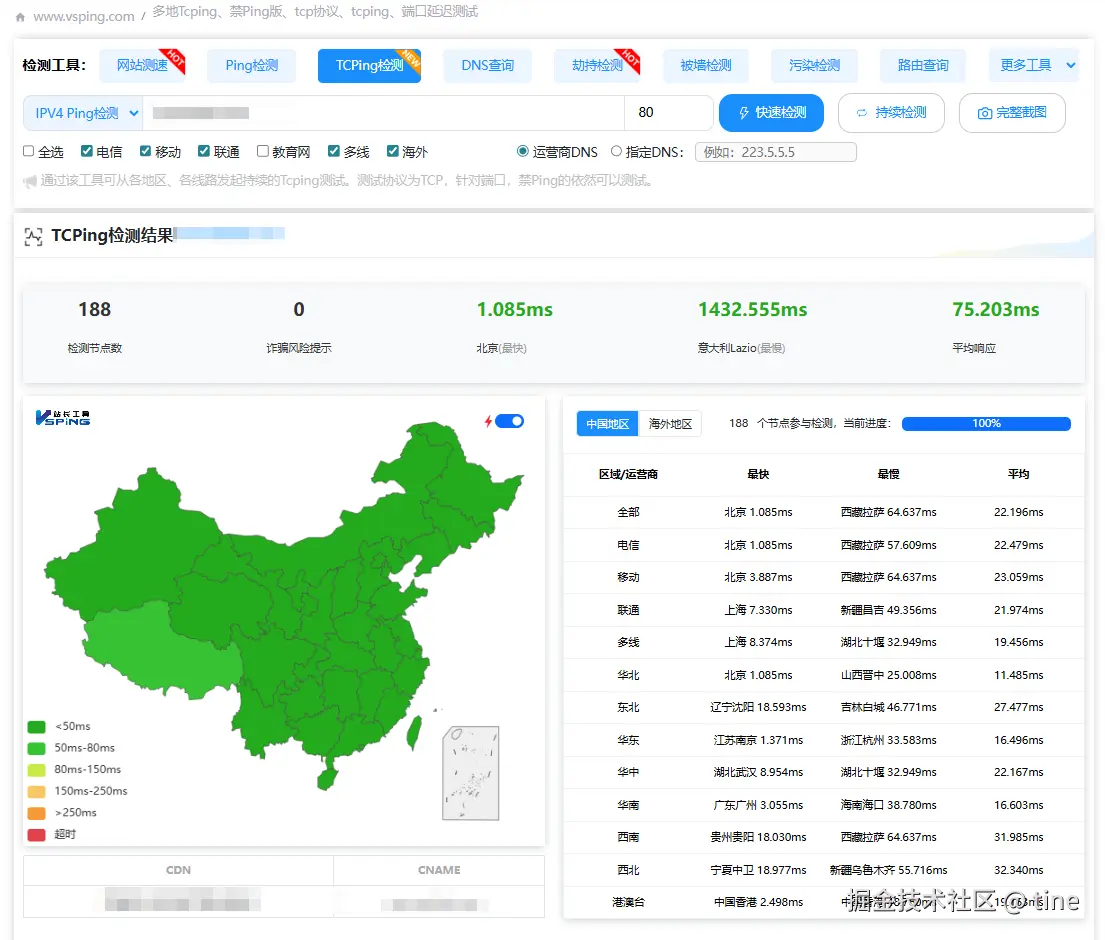Click the 50ms-80ms legend swatch
Viewport: 1105px width, 940px height.
(37, 748)
